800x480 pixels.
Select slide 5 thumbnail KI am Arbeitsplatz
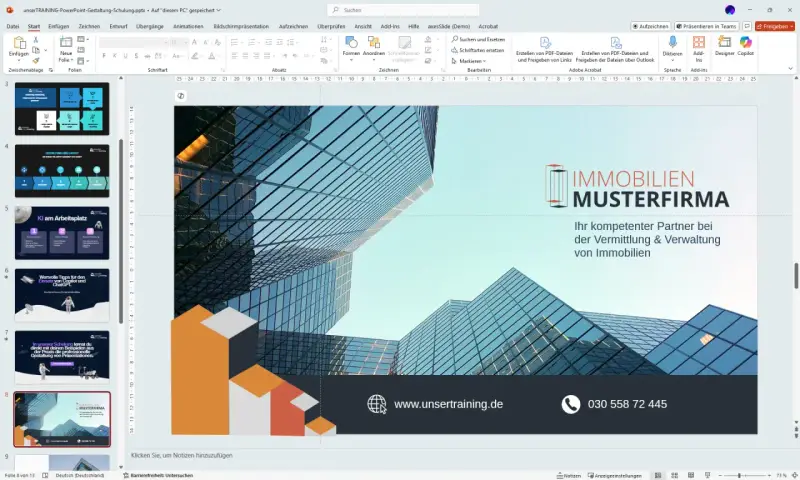point(62,233)
